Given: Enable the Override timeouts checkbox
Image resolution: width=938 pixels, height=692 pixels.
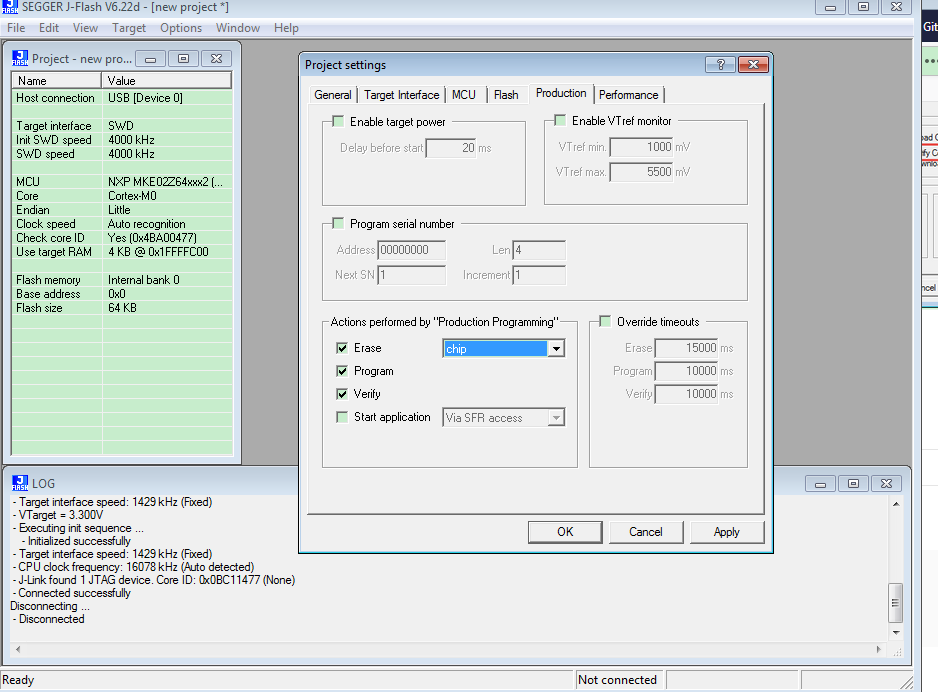Looking at the screenshot, I should coord(605,322).
